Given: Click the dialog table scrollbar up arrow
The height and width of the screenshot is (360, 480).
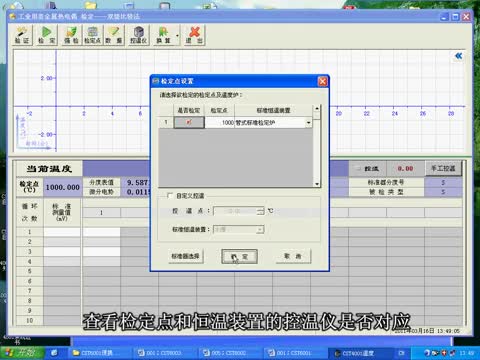Looking at the screenshot, I should tap(317, 108).
